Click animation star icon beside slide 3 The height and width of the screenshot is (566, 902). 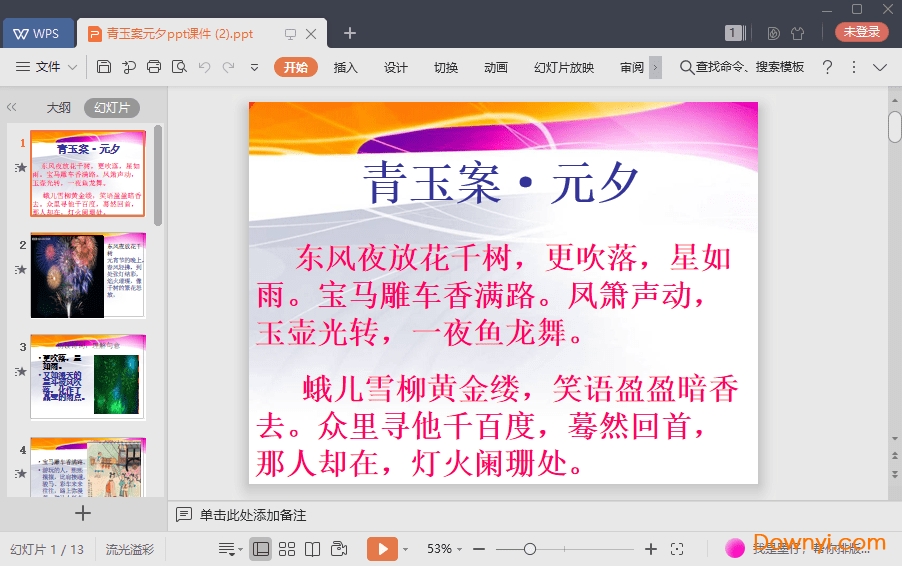pos(21,372)
